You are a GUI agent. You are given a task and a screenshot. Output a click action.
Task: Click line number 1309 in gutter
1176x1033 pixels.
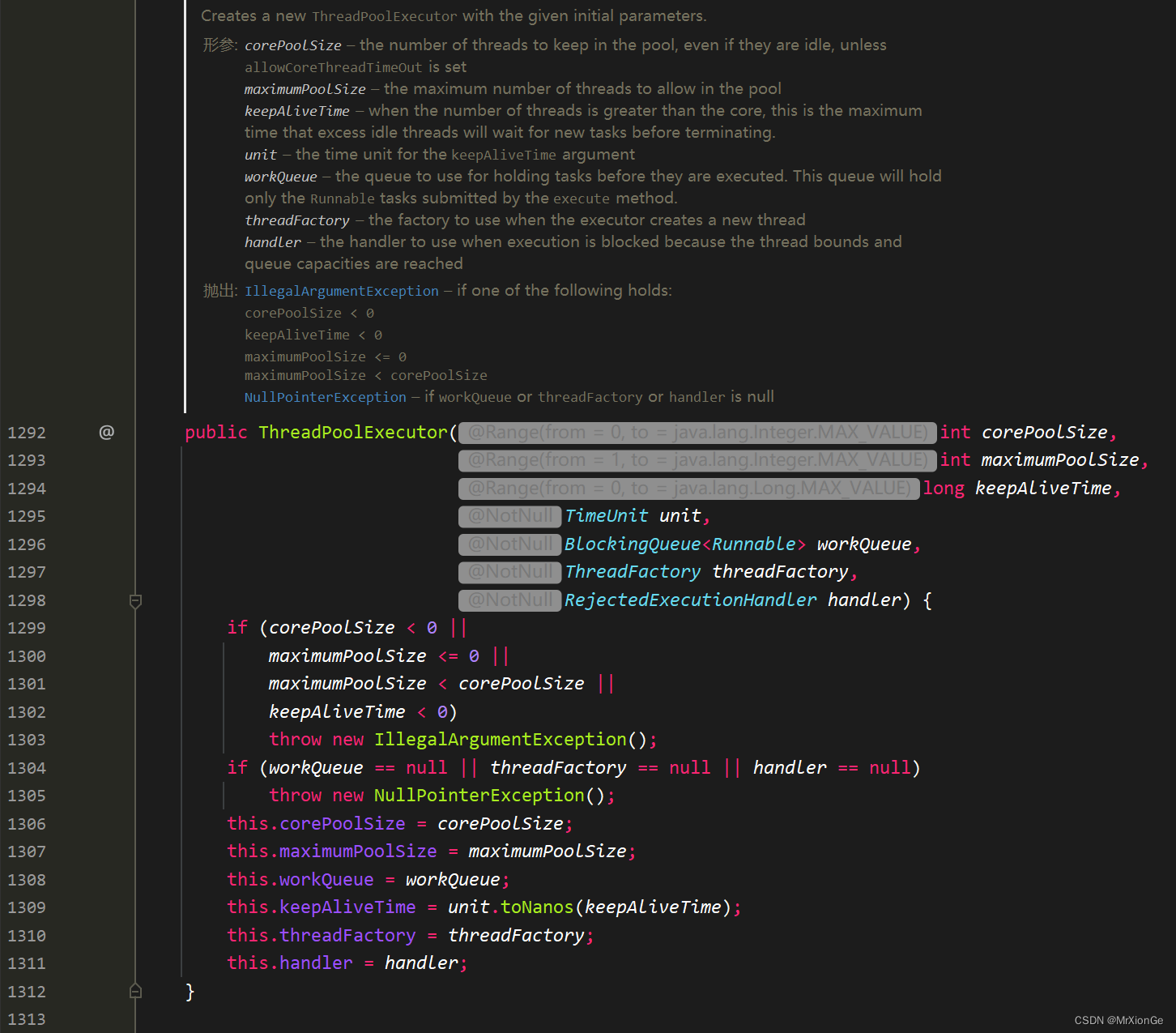point(27,907)
